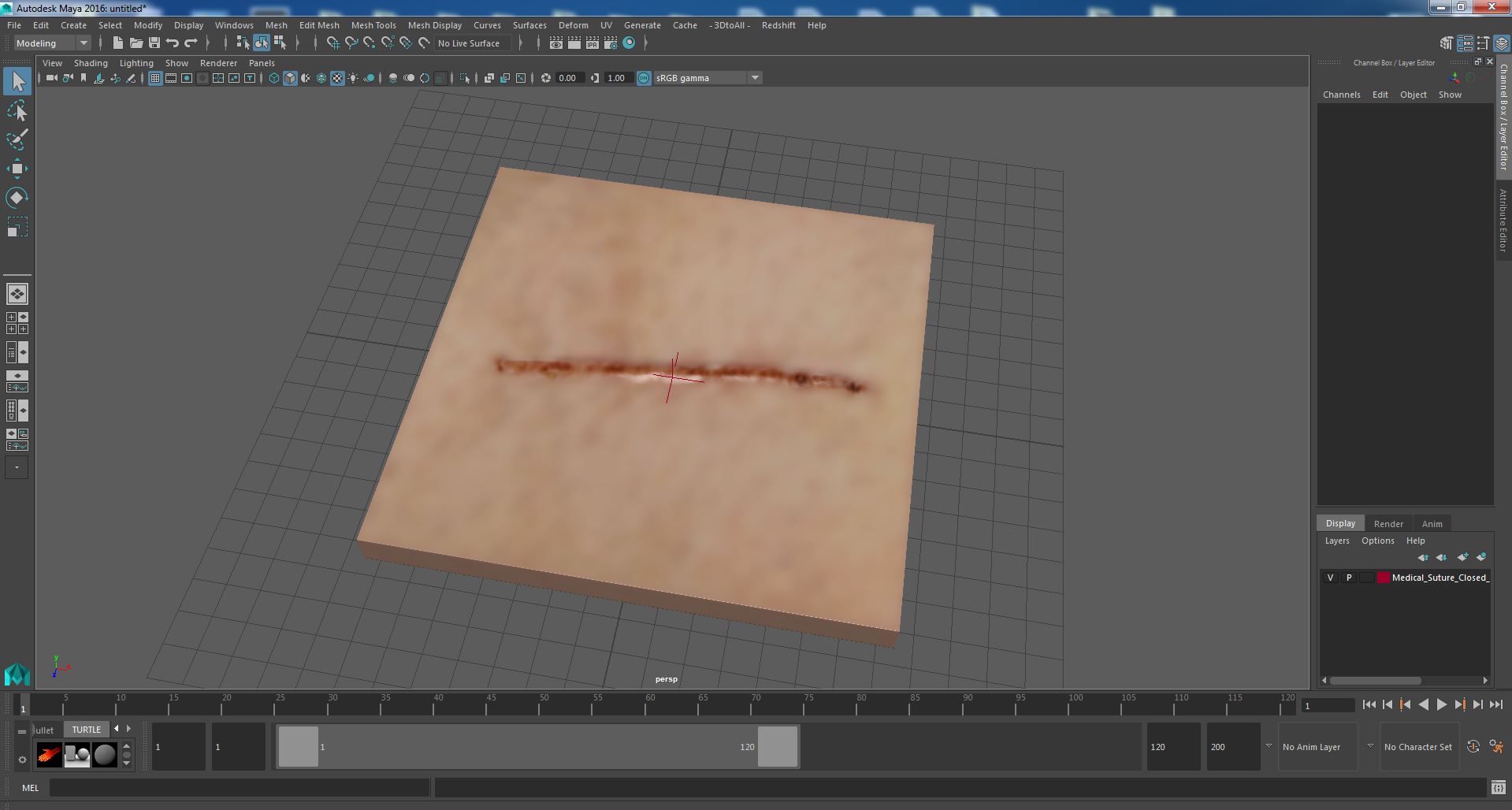
Task: Enable snap to points
Action: pyautogui.click(x=370, y=43)
